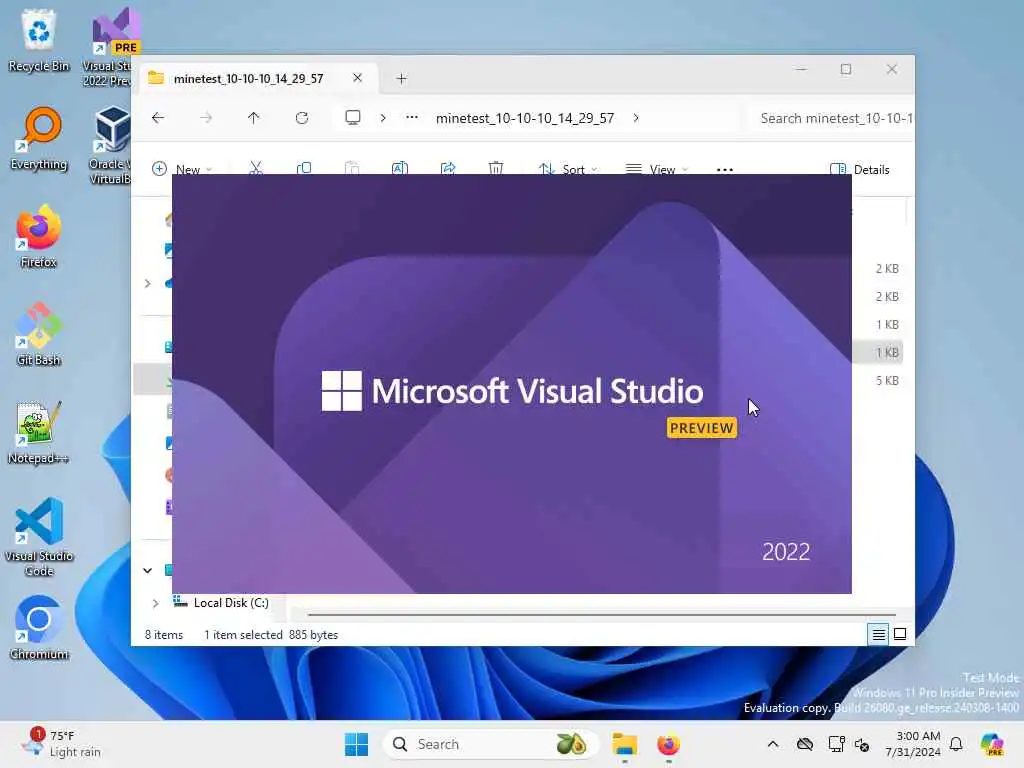Click the horizontal scrollbar in file list
1024x768 pixels.
pos(601,614)
